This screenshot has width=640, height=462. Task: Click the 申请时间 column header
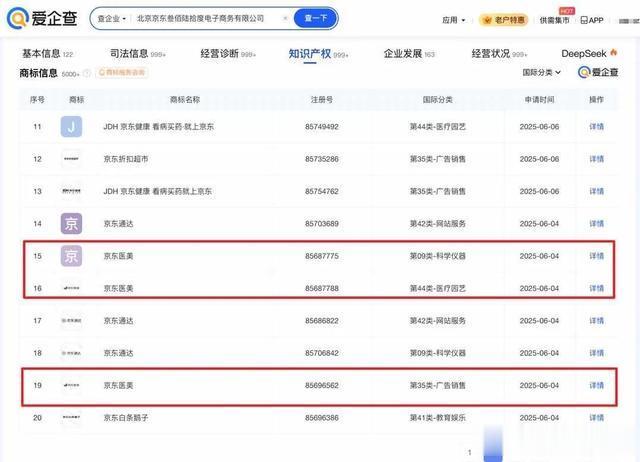539,100
